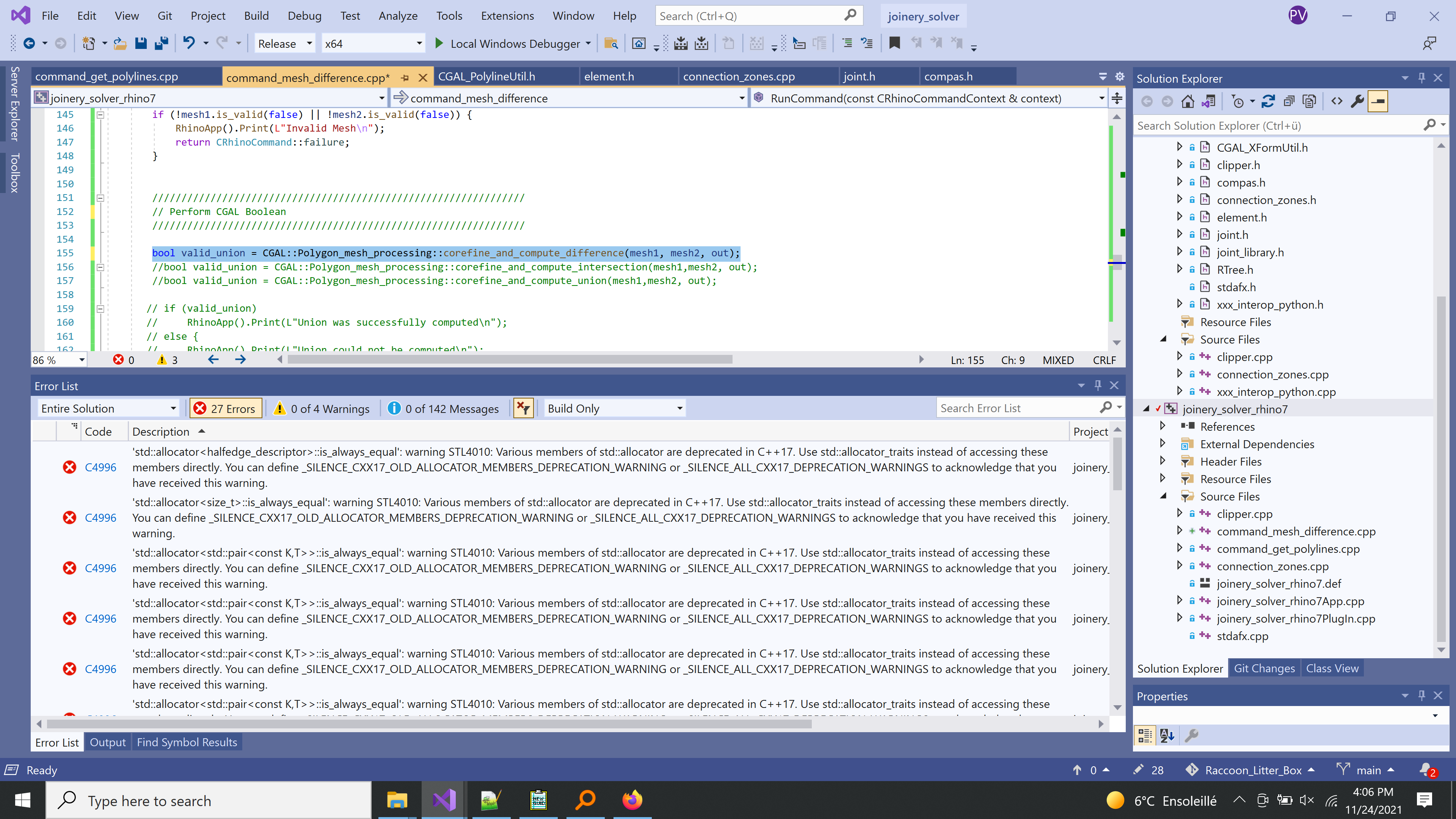Click the Categorized view icon in Properties
The image size is (1456, 819).
1145,735
